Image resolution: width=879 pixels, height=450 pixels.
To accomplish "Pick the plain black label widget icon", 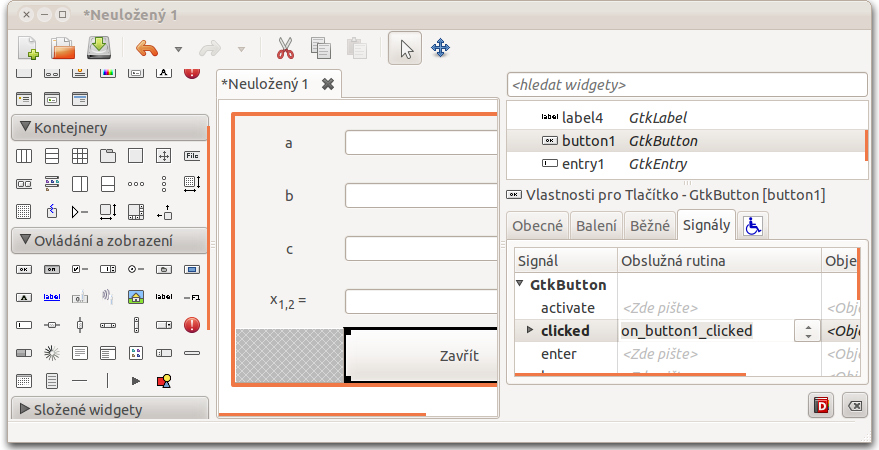I will [x=164, y=297].
